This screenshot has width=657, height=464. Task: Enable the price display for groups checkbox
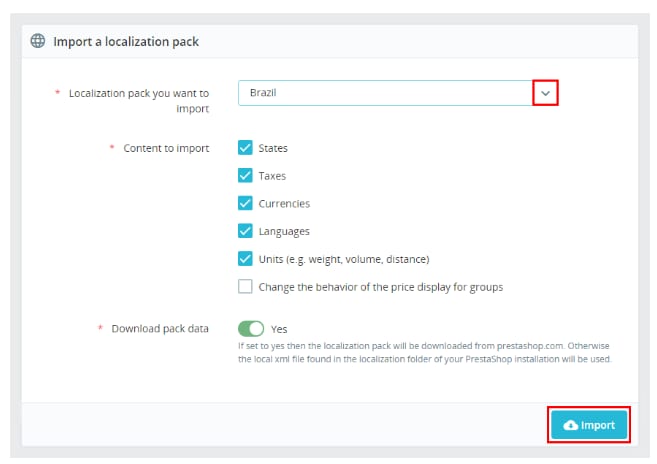(x=245, y=287)
